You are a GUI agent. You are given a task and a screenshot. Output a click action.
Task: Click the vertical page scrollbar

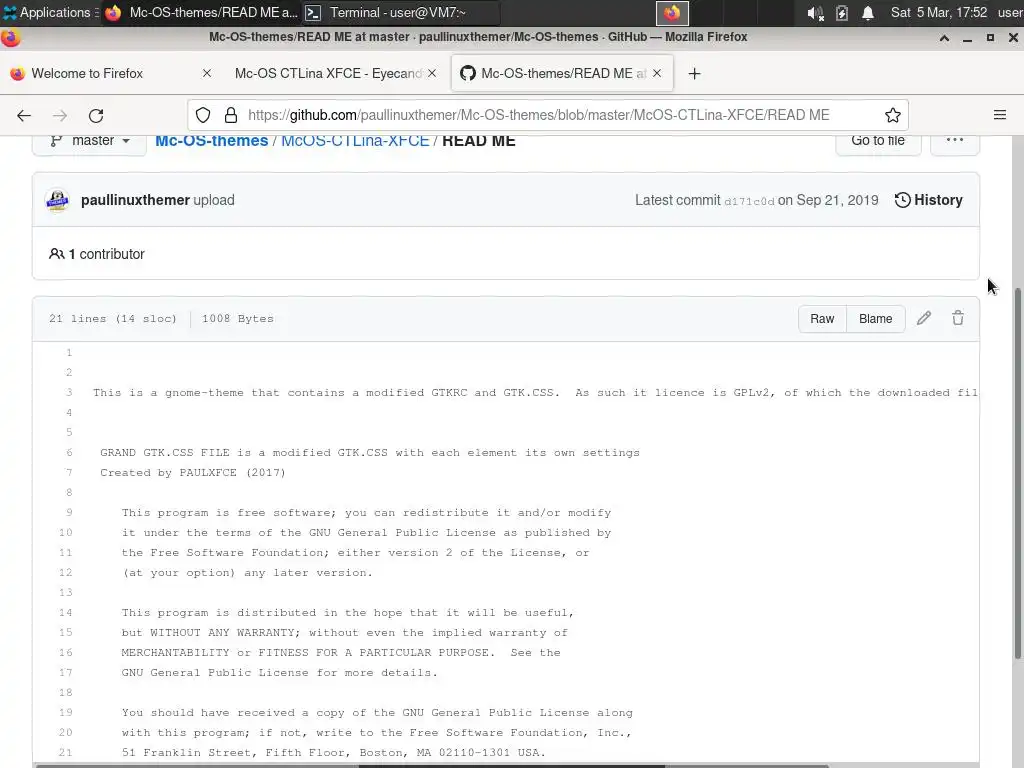[1017, 473]
